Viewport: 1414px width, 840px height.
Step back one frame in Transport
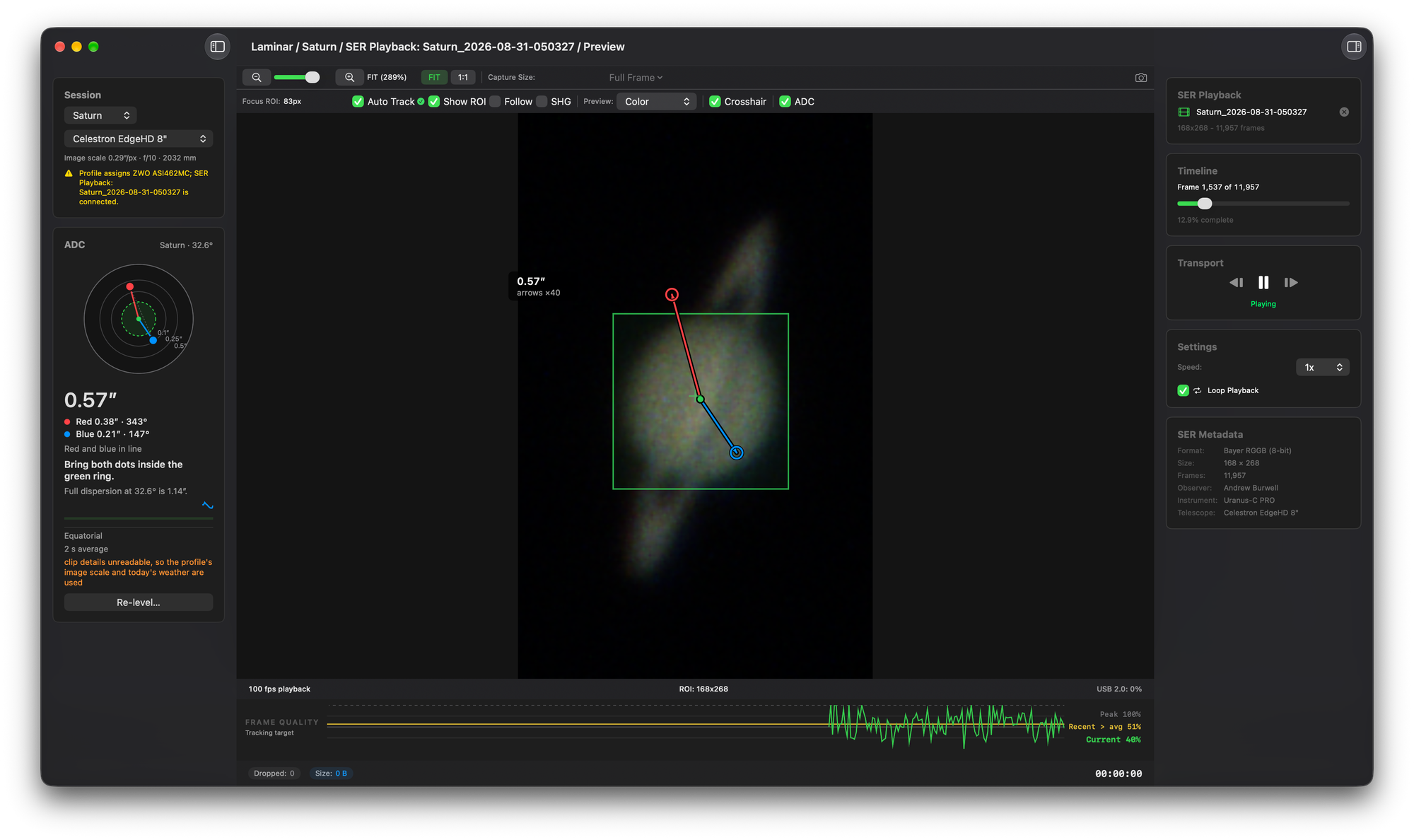pos(1236,282)
